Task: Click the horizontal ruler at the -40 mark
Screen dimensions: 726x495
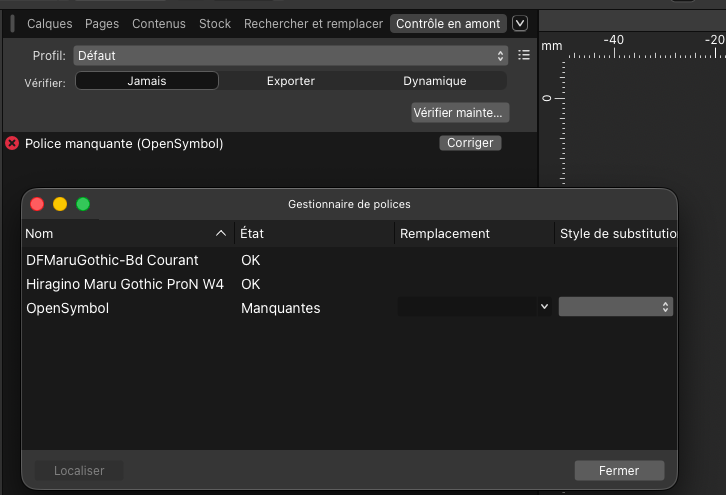Action: click(615, 48)
